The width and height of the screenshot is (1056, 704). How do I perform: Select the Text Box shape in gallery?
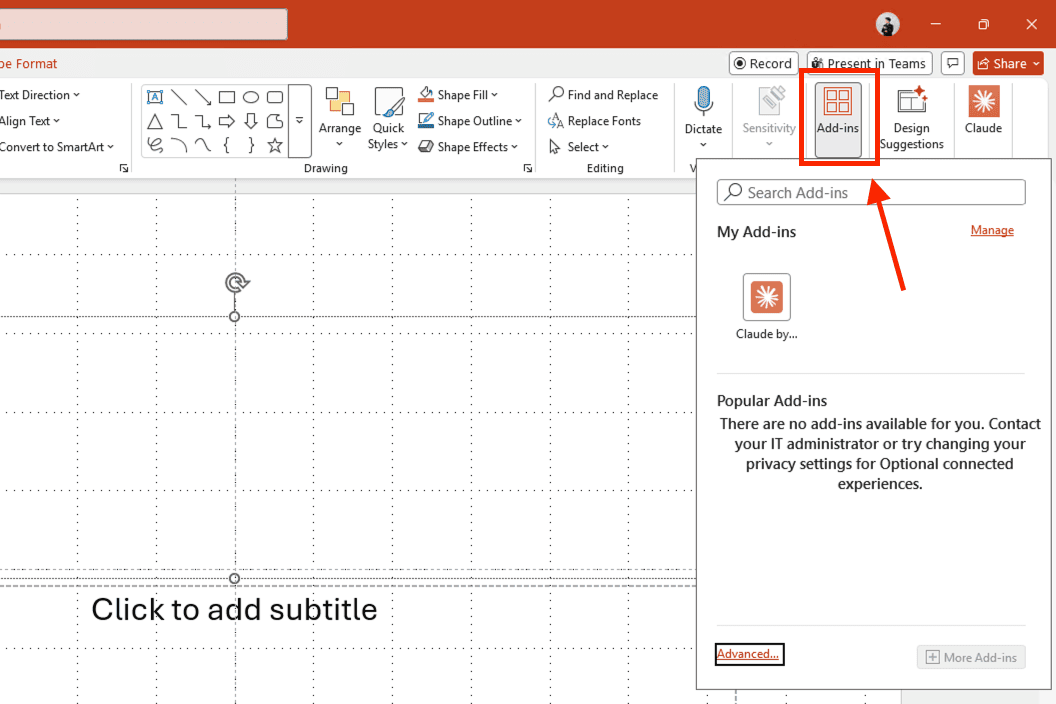(x=155, y=97)
